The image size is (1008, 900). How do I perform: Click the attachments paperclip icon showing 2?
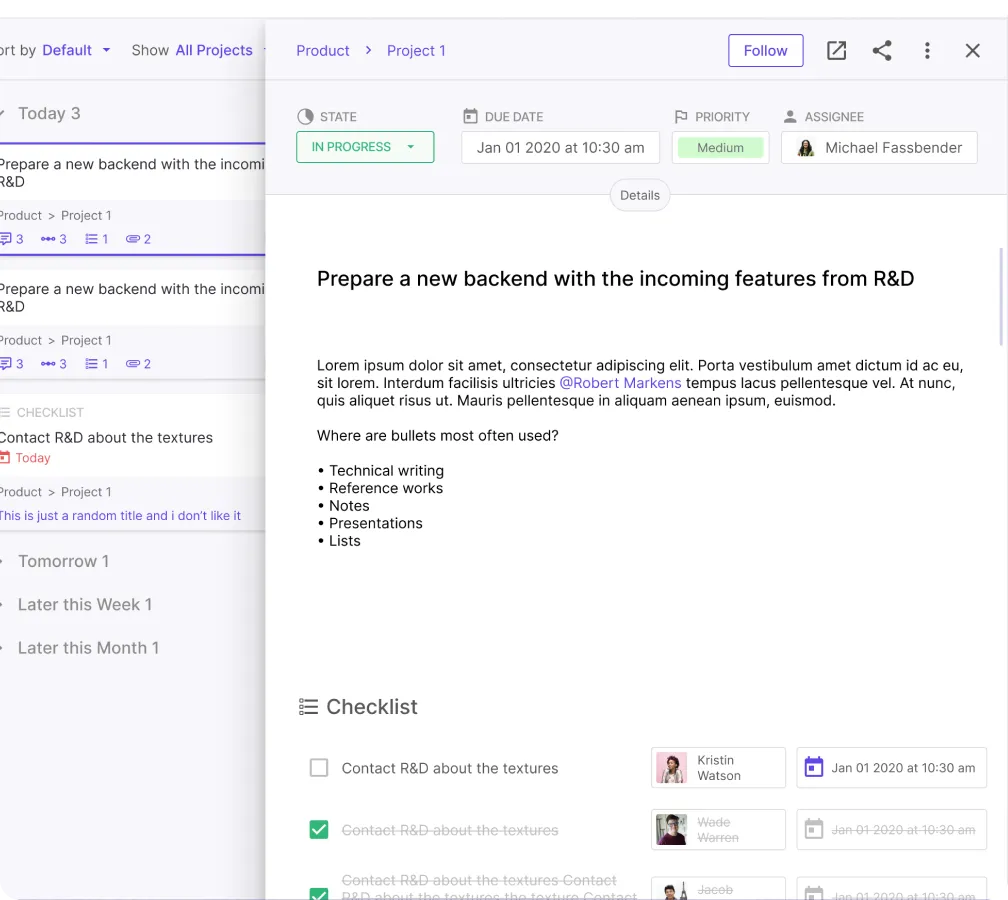(134, 239)
